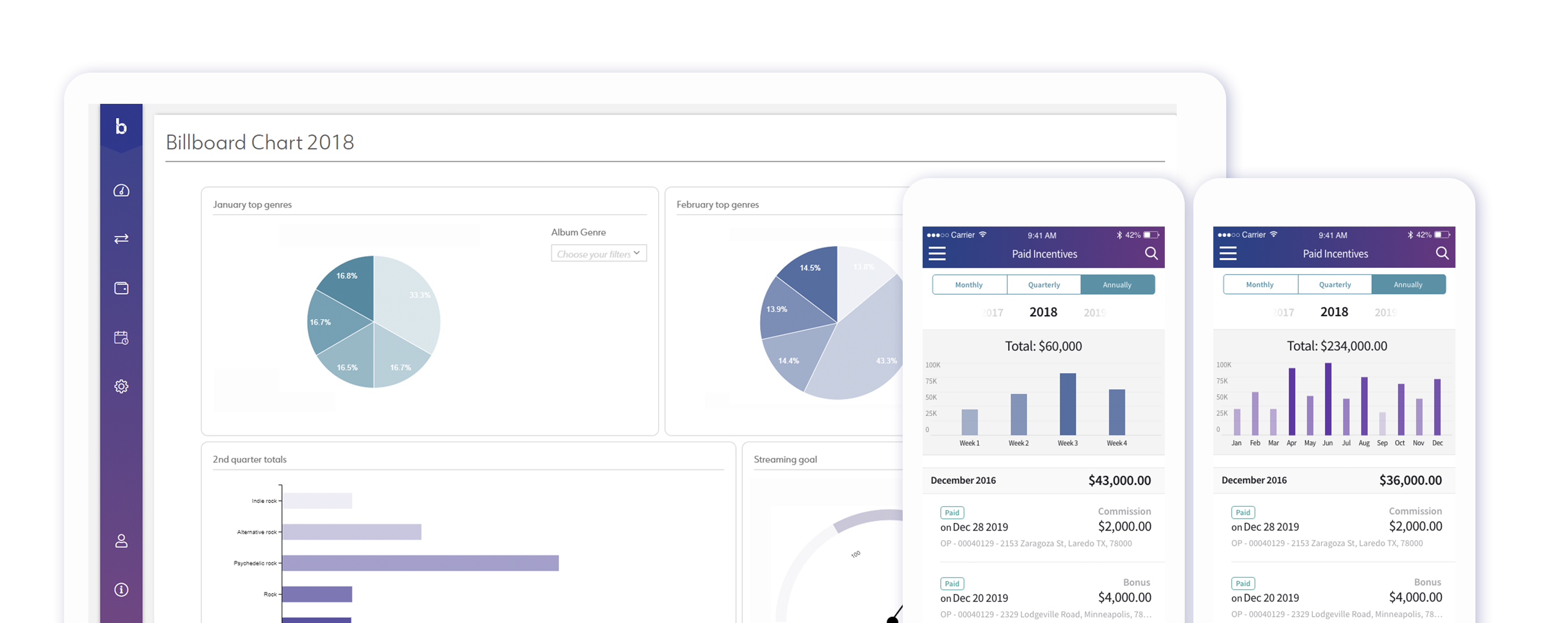
Task: Tap Paid badge for Dec 20 on right phone
Action: coord(1243,583)
